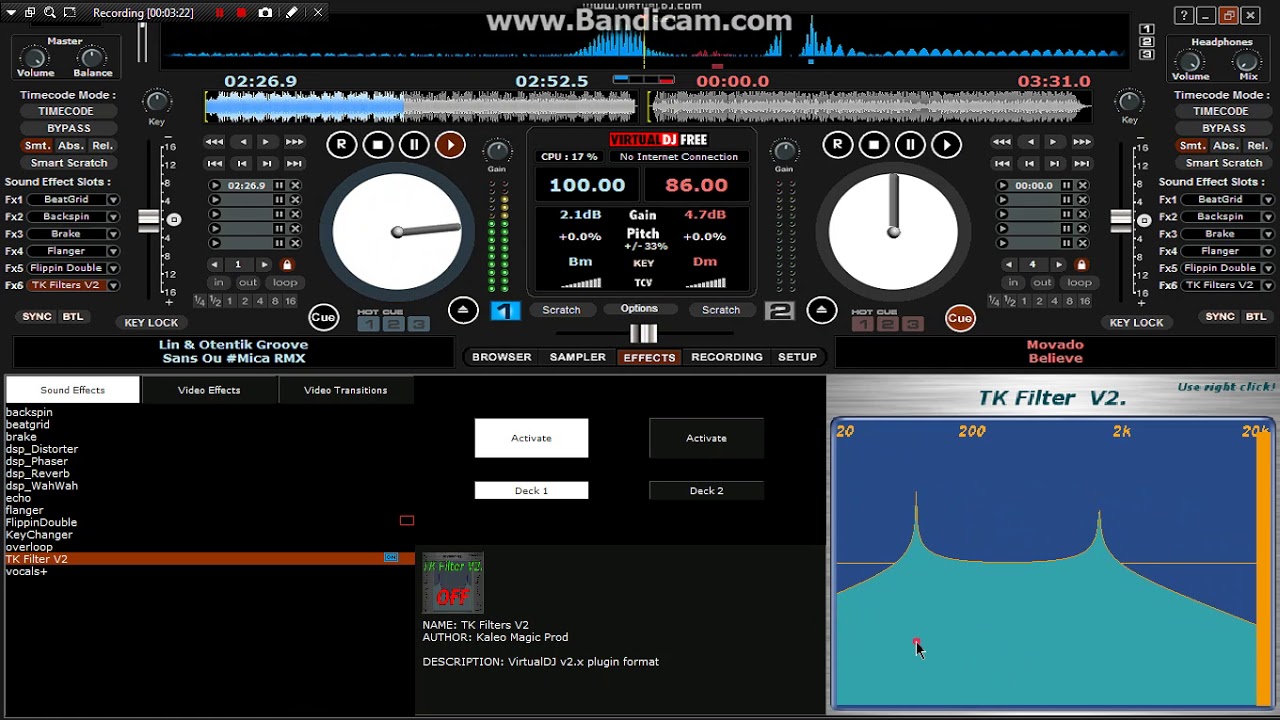Click Activate above Deck 2

tap(706, 438)
